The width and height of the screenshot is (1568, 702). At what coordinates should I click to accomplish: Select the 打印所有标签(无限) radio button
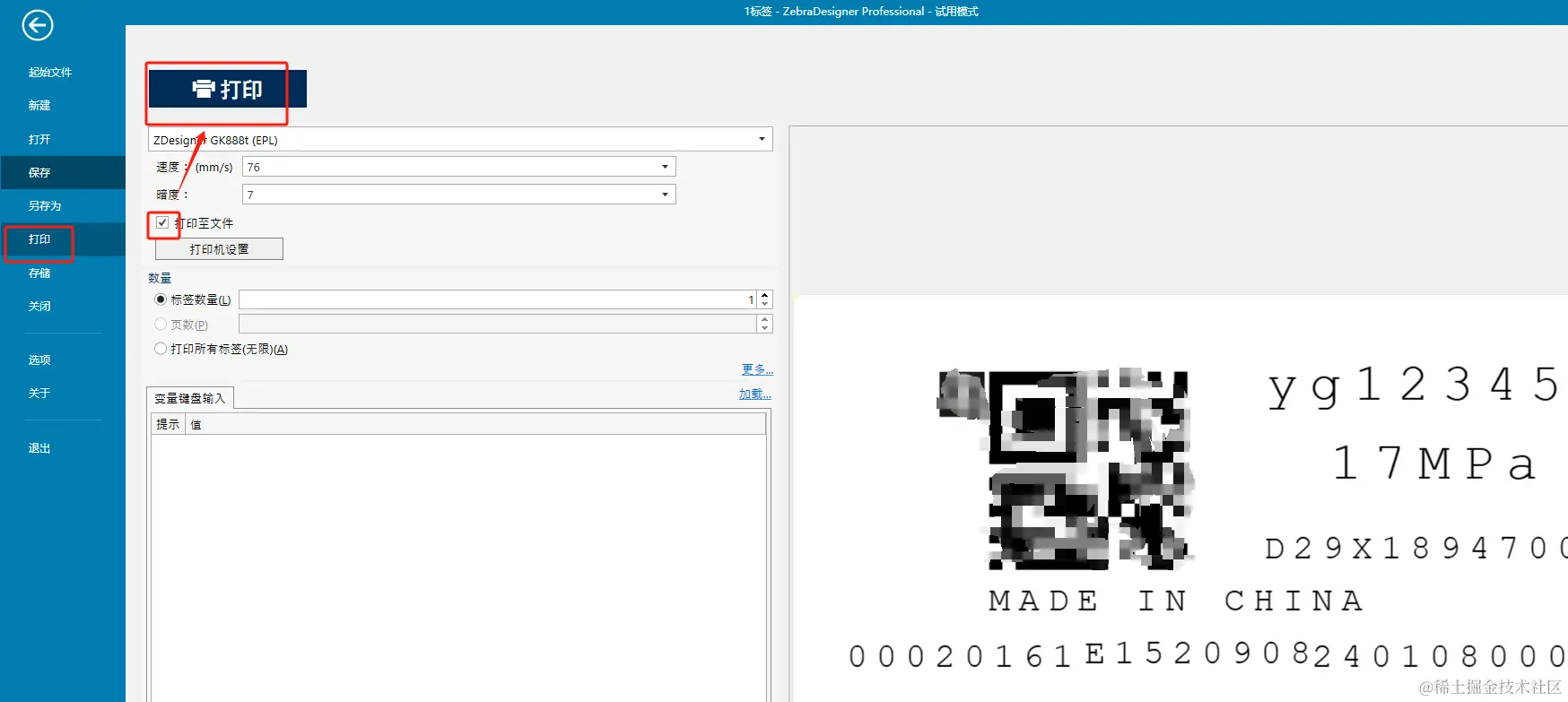pyautogui.click(x=161, y=349)
